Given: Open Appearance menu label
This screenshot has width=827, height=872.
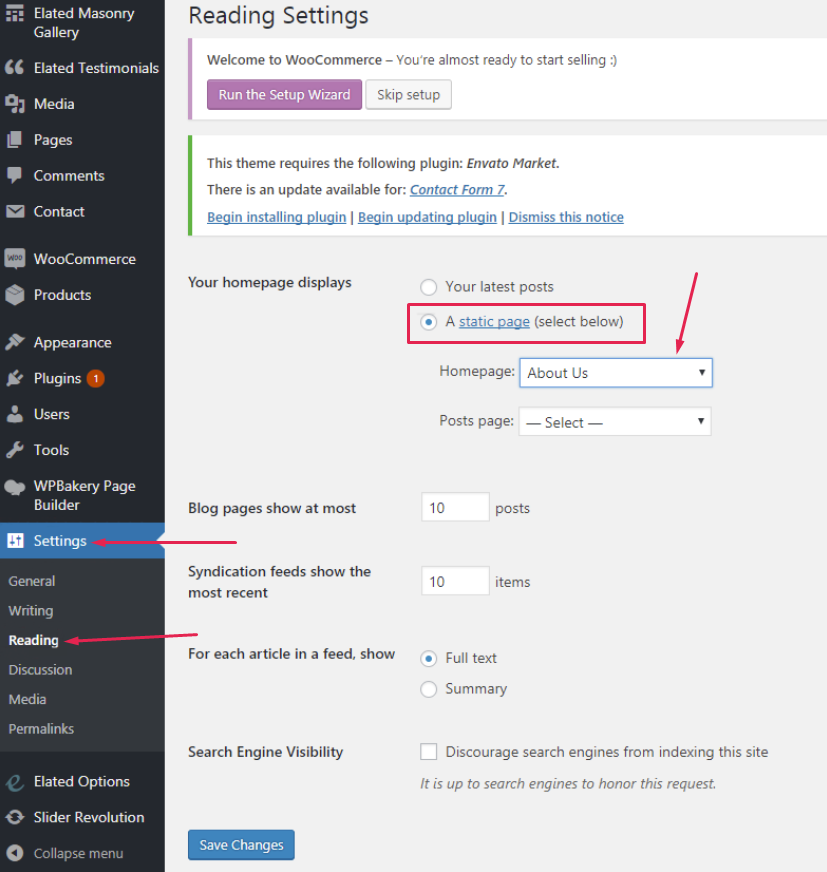Looking at the screenshot, I should click(x=72, y=343).
